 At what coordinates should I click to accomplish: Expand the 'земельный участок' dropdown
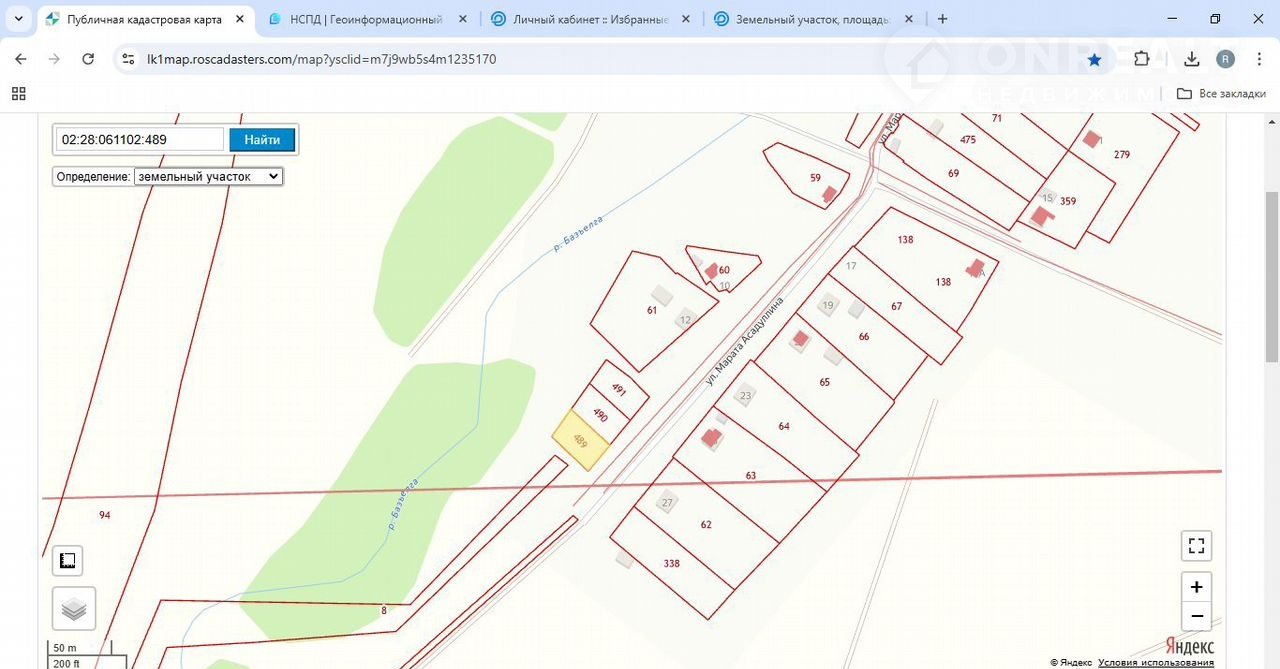click(x=208, y=176)
